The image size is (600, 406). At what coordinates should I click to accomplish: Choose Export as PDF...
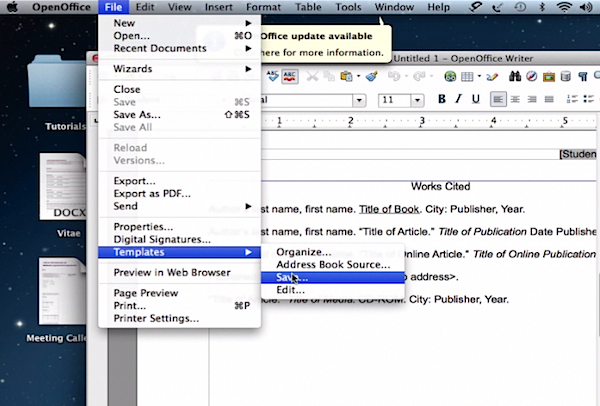point(180,193)
